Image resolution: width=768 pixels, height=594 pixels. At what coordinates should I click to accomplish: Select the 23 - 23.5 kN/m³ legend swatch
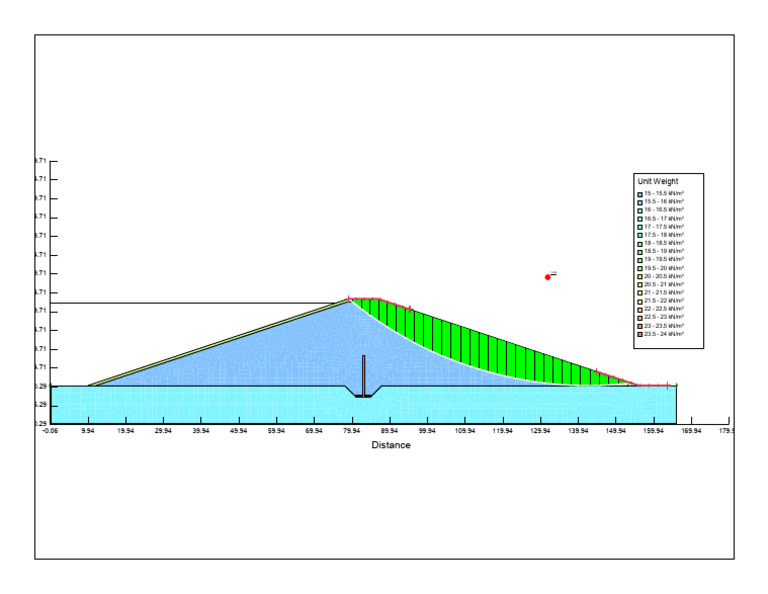point(640,326)
